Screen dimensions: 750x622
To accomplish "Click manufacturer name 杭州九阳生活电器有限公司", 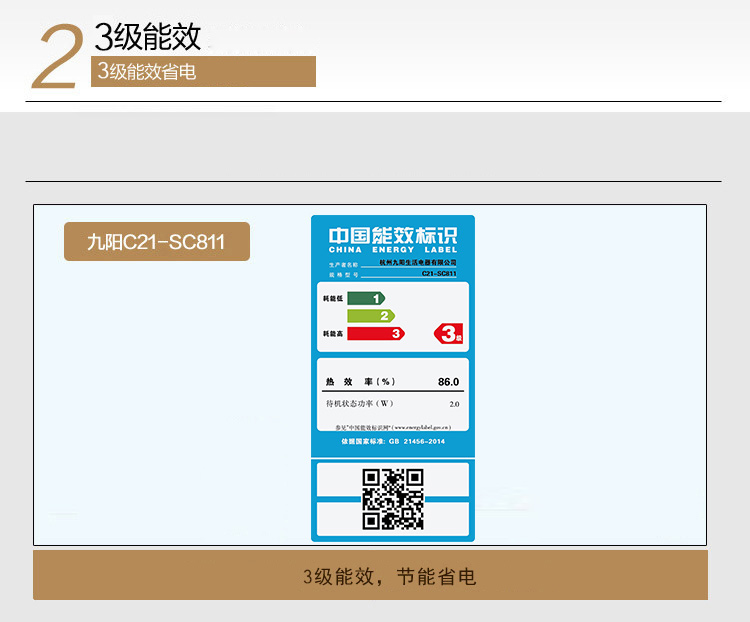I will click(418, 262).
